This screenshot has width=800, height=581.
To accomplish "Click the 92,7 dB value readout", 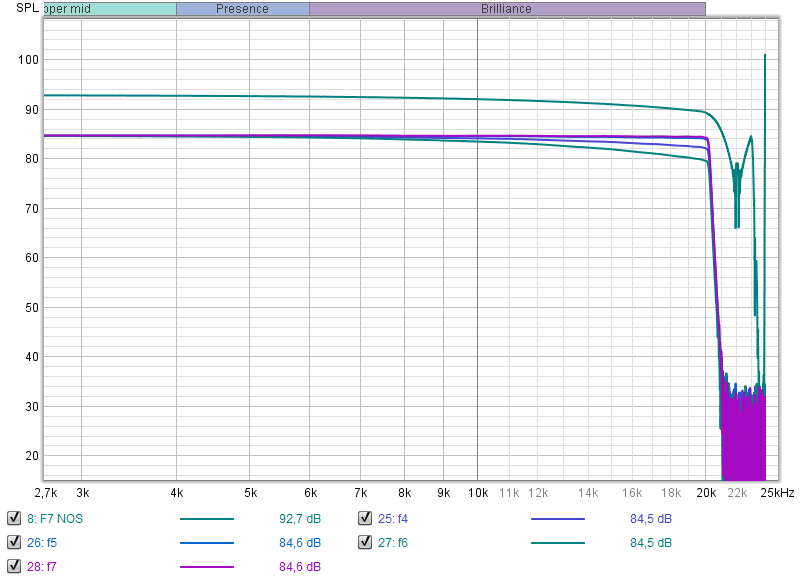I will pyautogui.click(x=299, y=519).
